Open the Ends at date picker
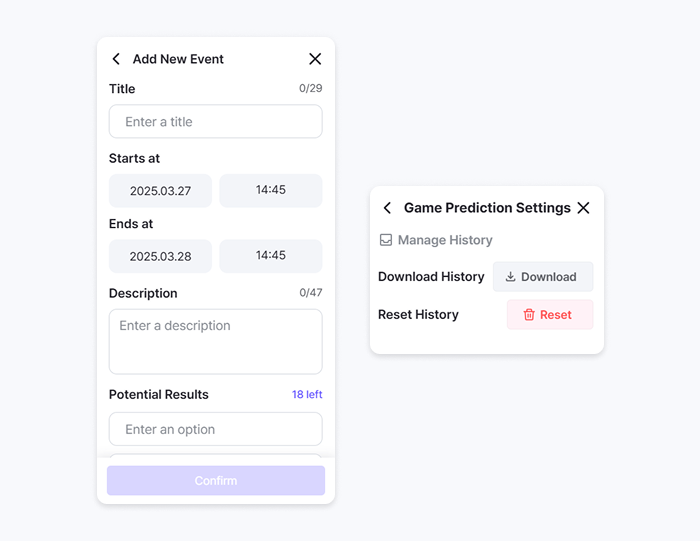 point(160,256)
